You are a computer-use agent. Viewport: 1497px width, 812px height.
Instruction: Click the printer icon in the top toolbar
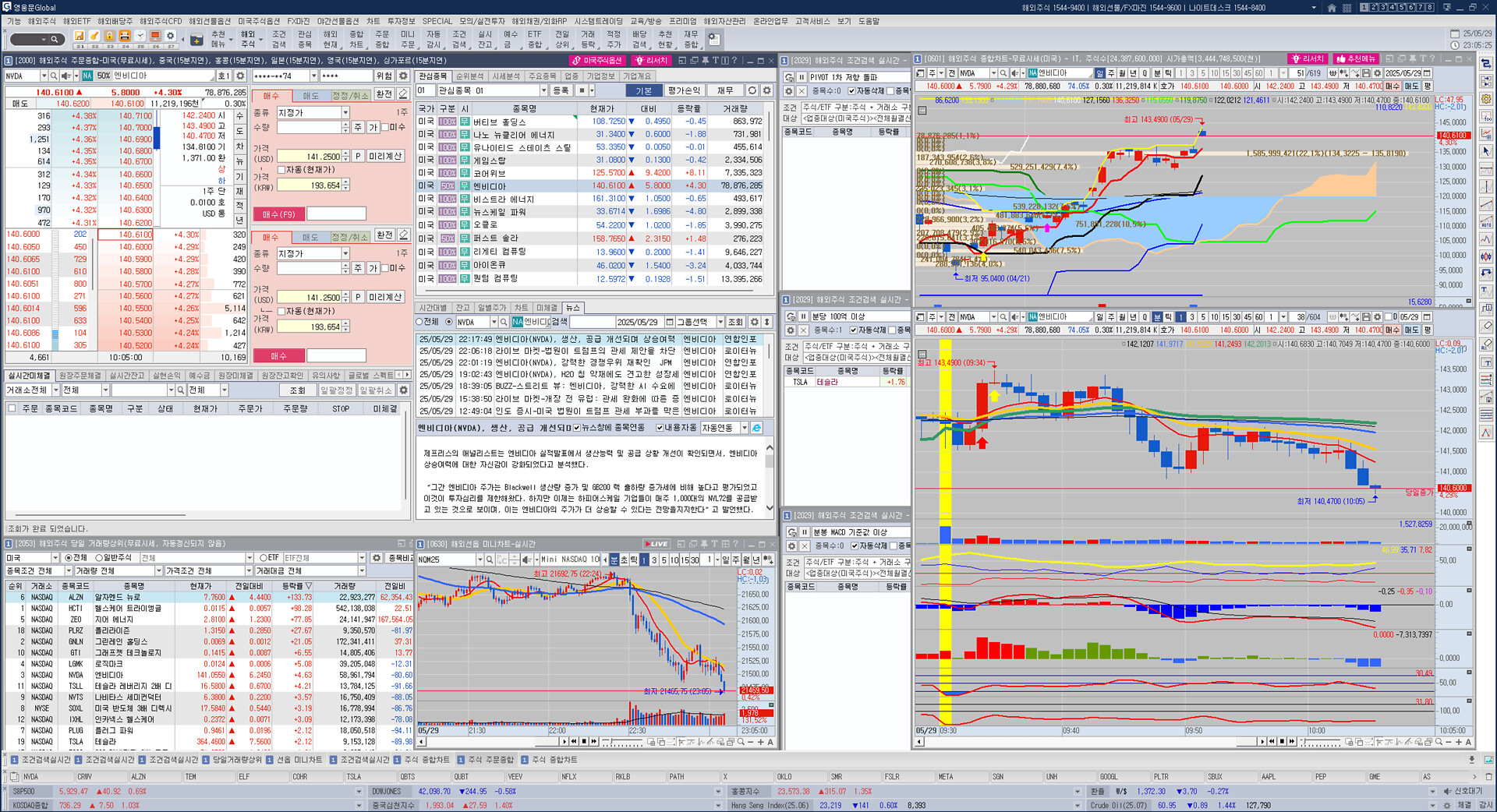pos(124,36)
